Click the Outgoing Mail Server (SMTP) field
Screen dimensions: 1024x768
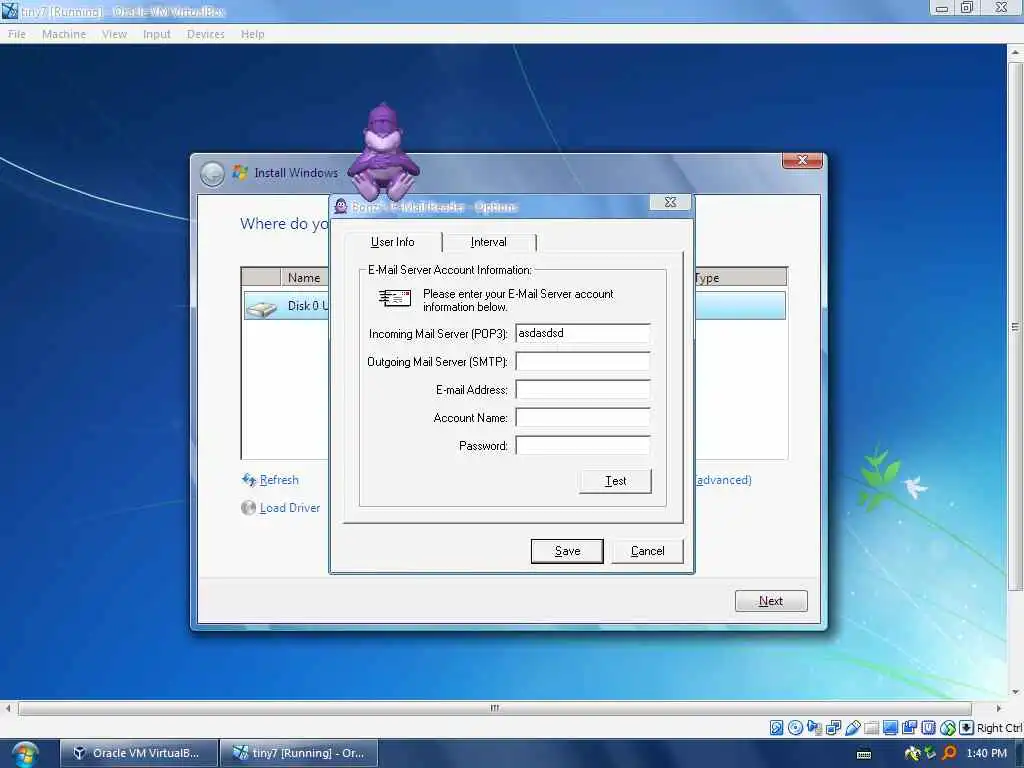(x=583, y=361)
